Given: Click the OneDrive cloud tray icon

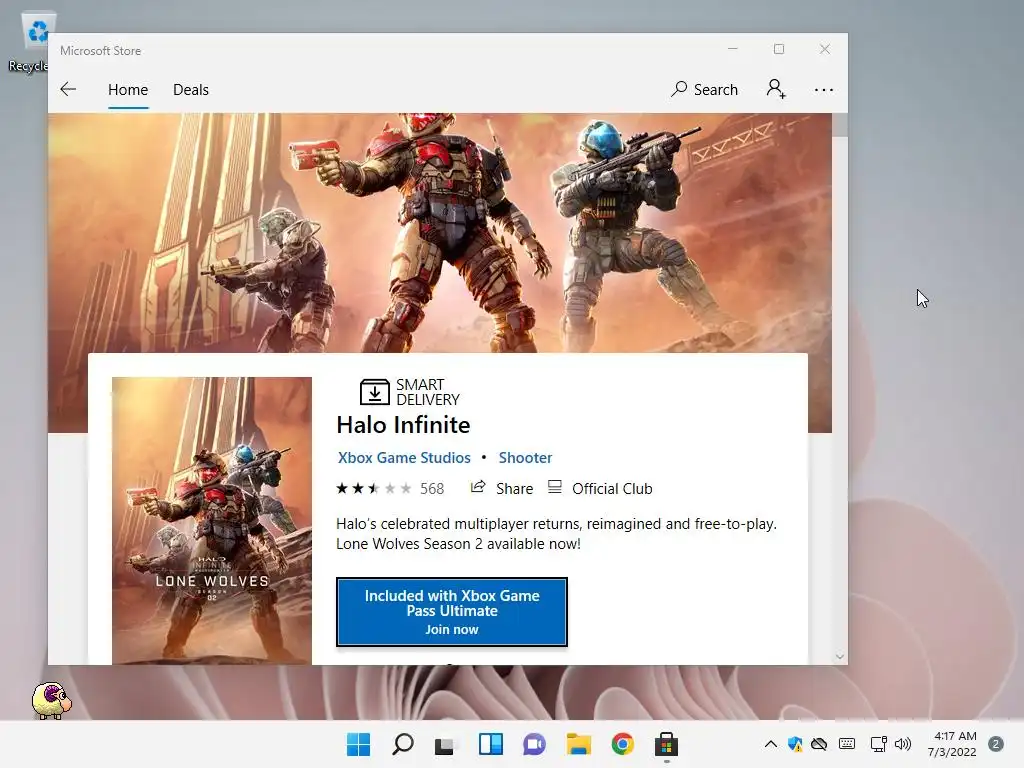Looking at the screenshot, I should coord(819,744).
